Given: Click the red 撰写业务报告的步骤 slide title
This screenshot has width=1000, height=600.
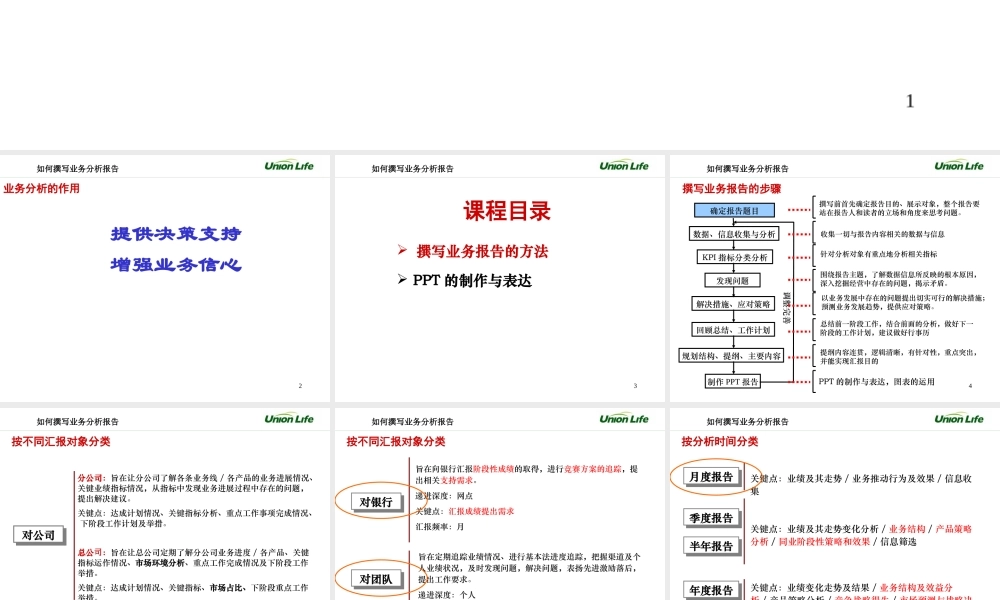Looking at the screenshot, I should [732, 188].
